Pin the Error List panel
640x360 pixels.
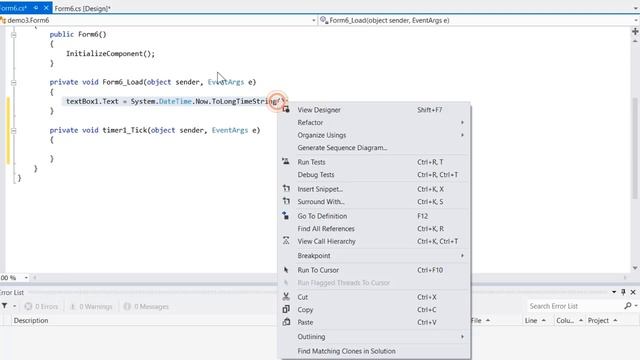coord(623,292)
